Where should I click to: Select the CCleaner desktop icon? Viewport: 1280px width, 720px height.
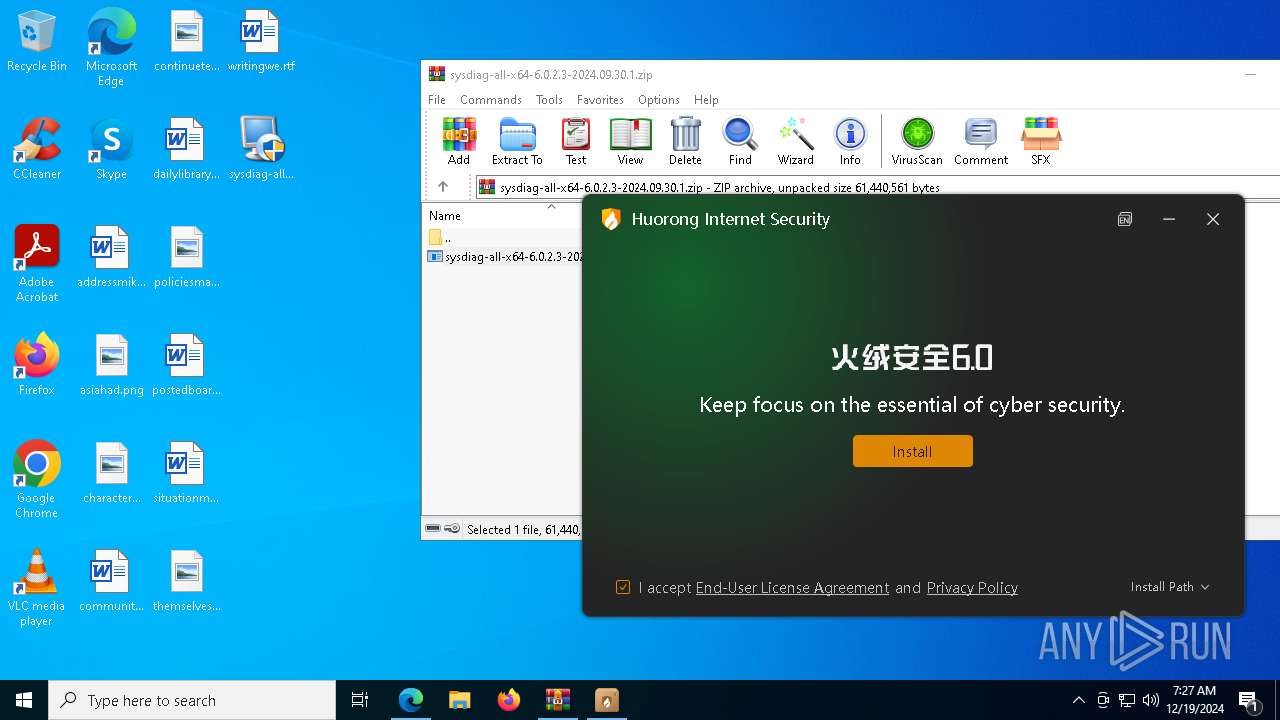[x=37, y=149]
